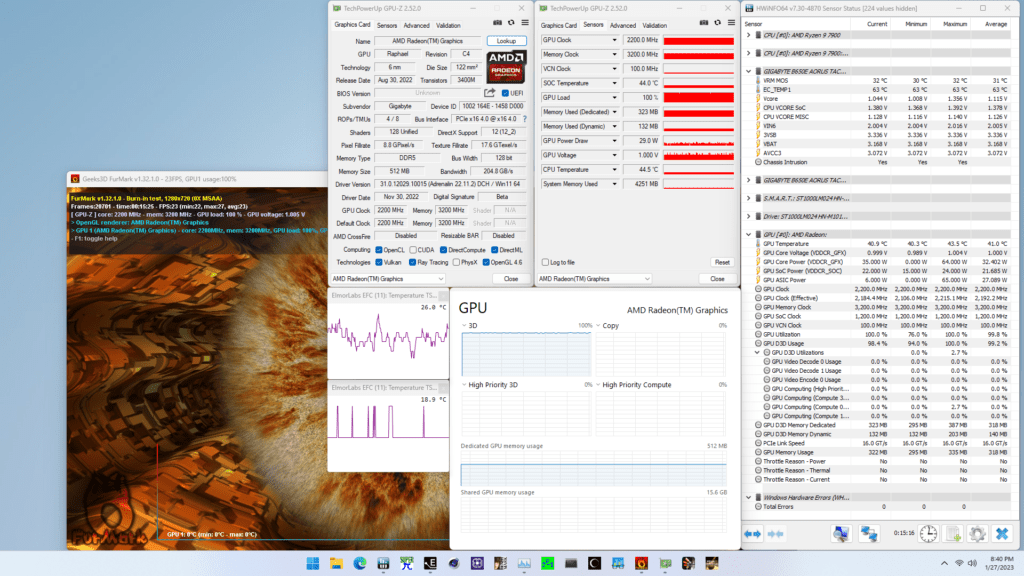Click the refresh icon in the GPU-Z Sensors window
1024x576 pixels.
coord(718,24)
